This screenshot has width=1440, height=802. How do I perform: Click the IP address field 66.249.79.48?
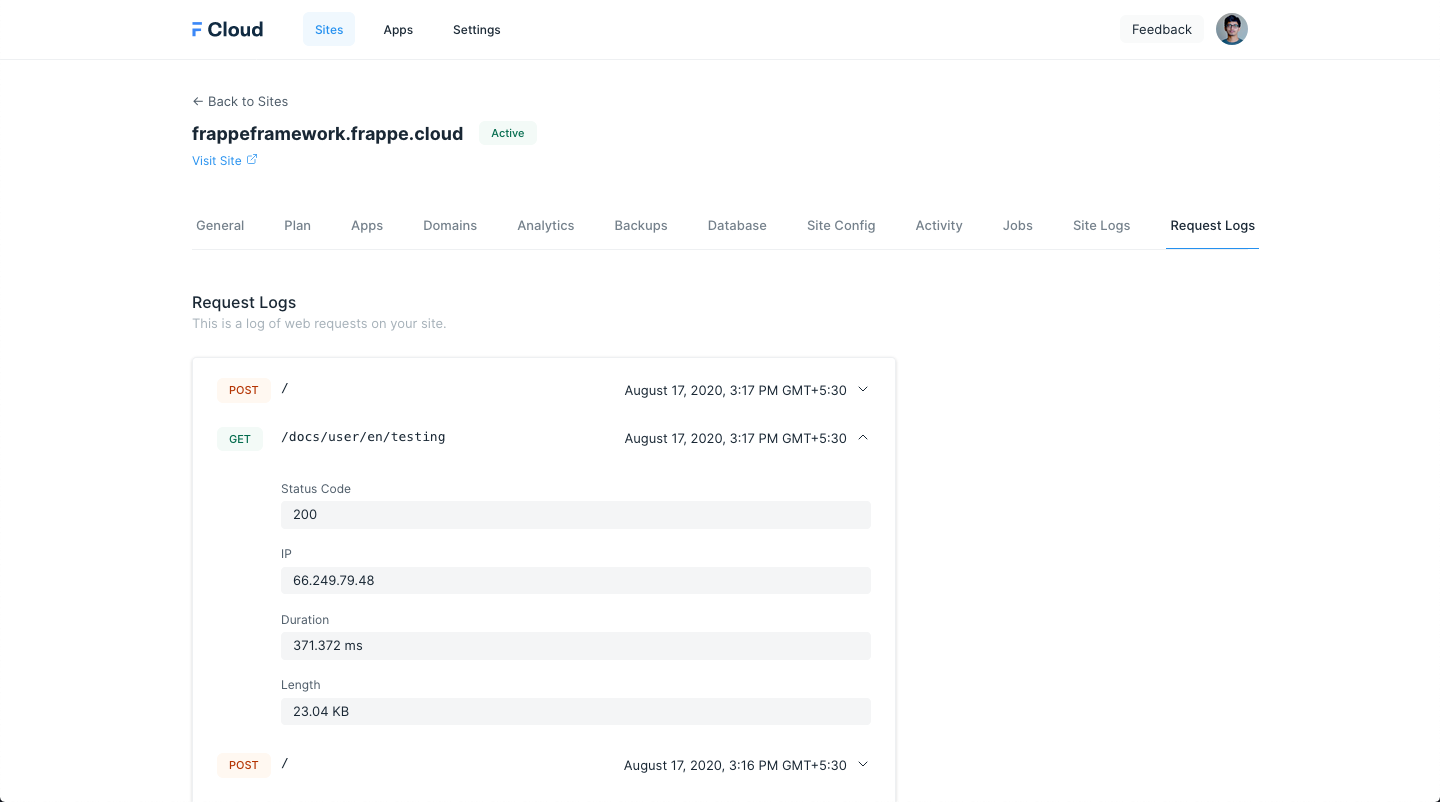(575, 580)
